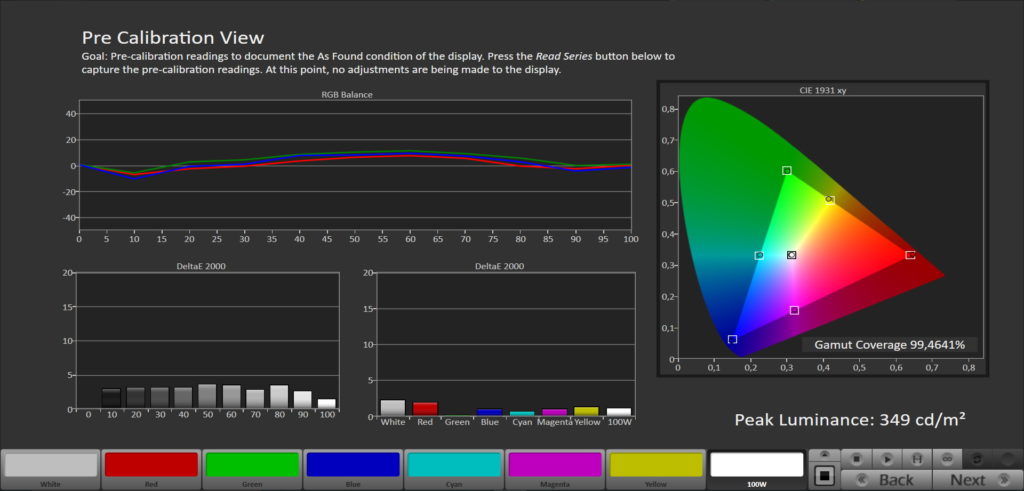Advance with the Next button

pyautogui.click(x=978, y=480)
